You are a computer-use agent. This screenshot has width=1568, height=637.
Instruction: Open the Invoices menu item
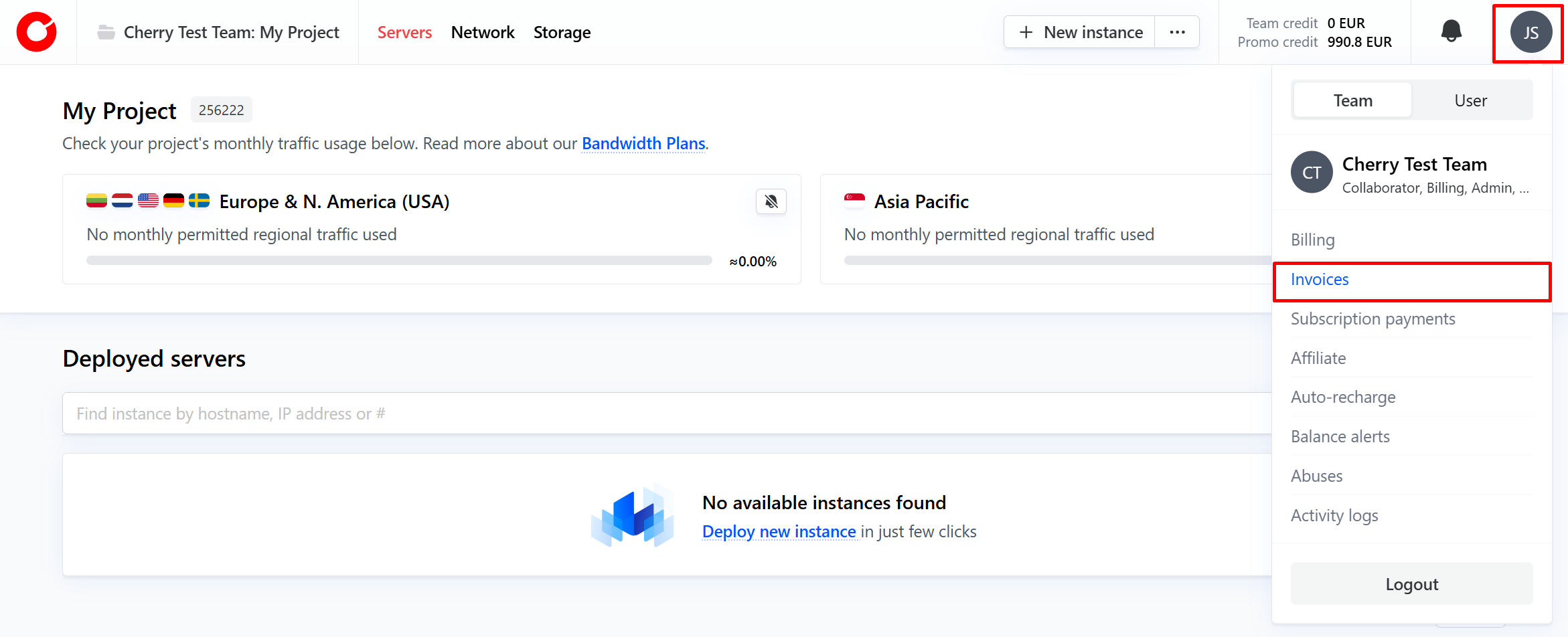[x=1320, y=280]
